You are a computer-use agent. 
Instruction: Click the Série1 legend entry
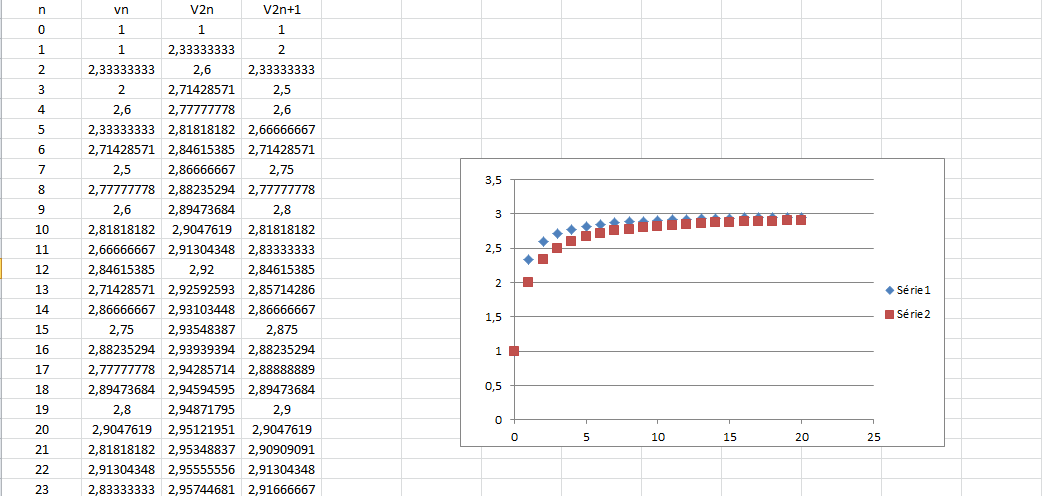(910, 290)
